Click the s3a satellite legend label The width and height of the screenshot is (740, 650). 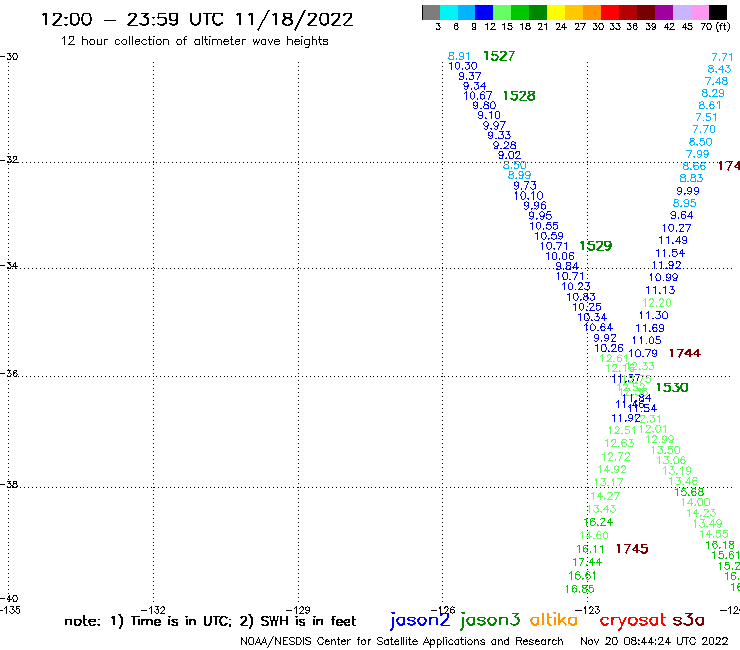pos(688,620)
